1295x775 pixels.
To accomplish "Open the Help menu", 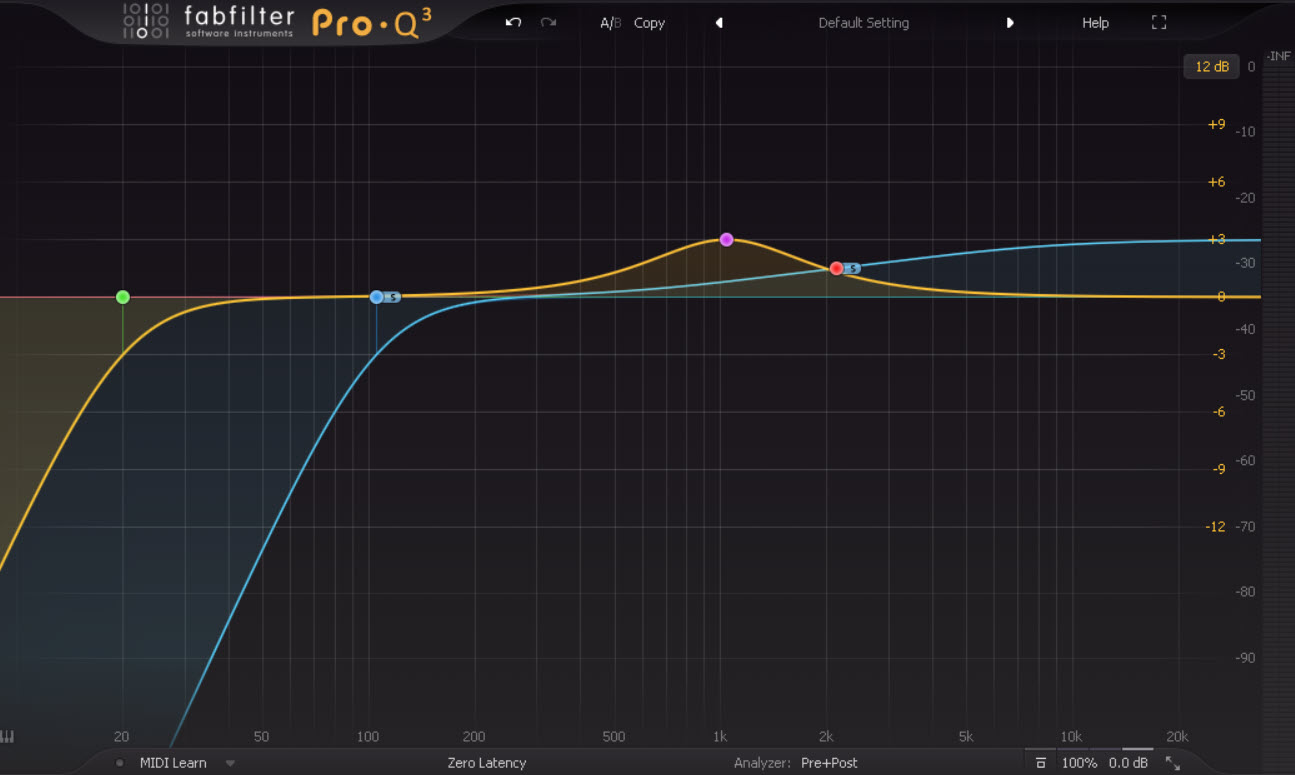I will coord(1095,23).
